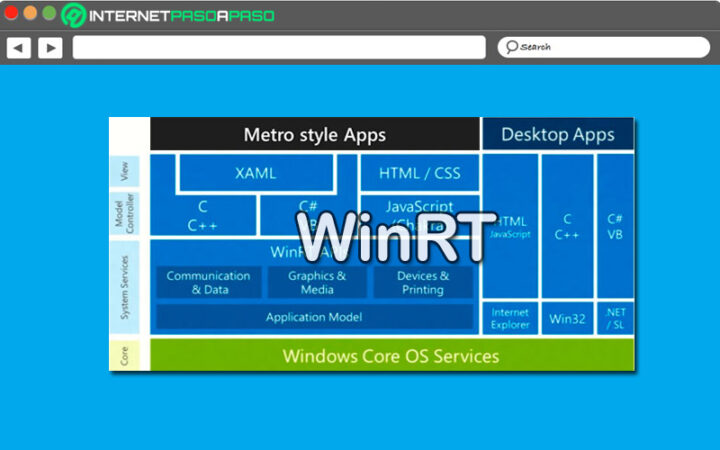The width and height of the screenshot is (720, 450).
Task: Click the Devices & Printing box
Action: point(423,282)
